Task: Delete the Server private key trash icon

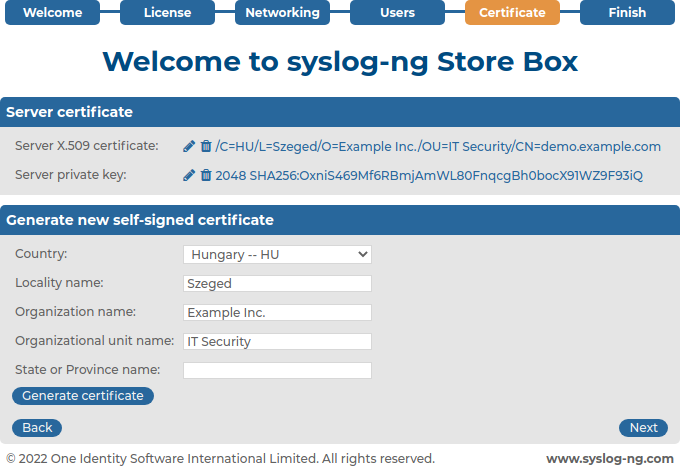Action: pos(206,176)
